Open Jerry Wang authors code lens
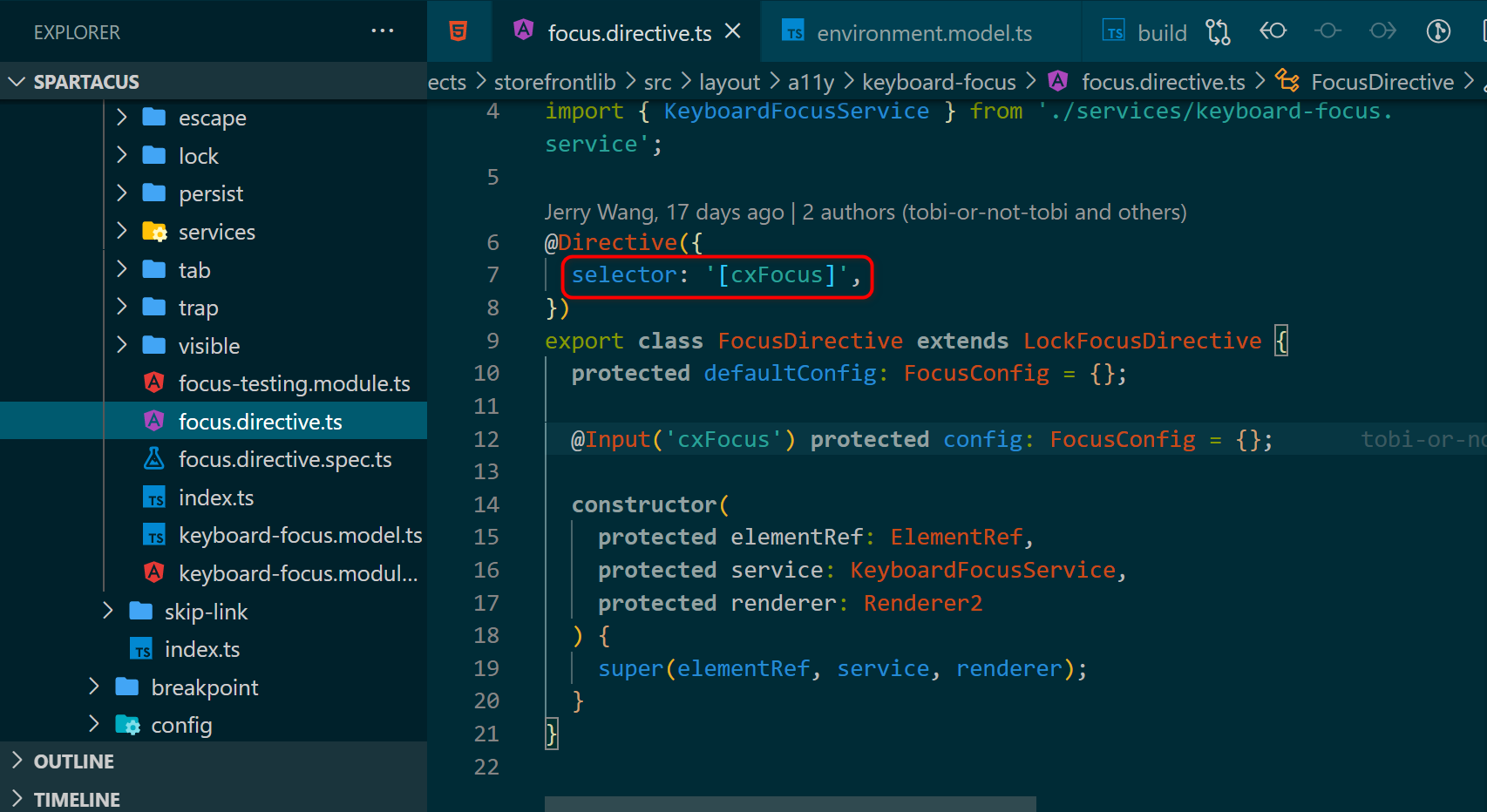The width and height of the screenshot is (1487, 812). pos(866,212)
